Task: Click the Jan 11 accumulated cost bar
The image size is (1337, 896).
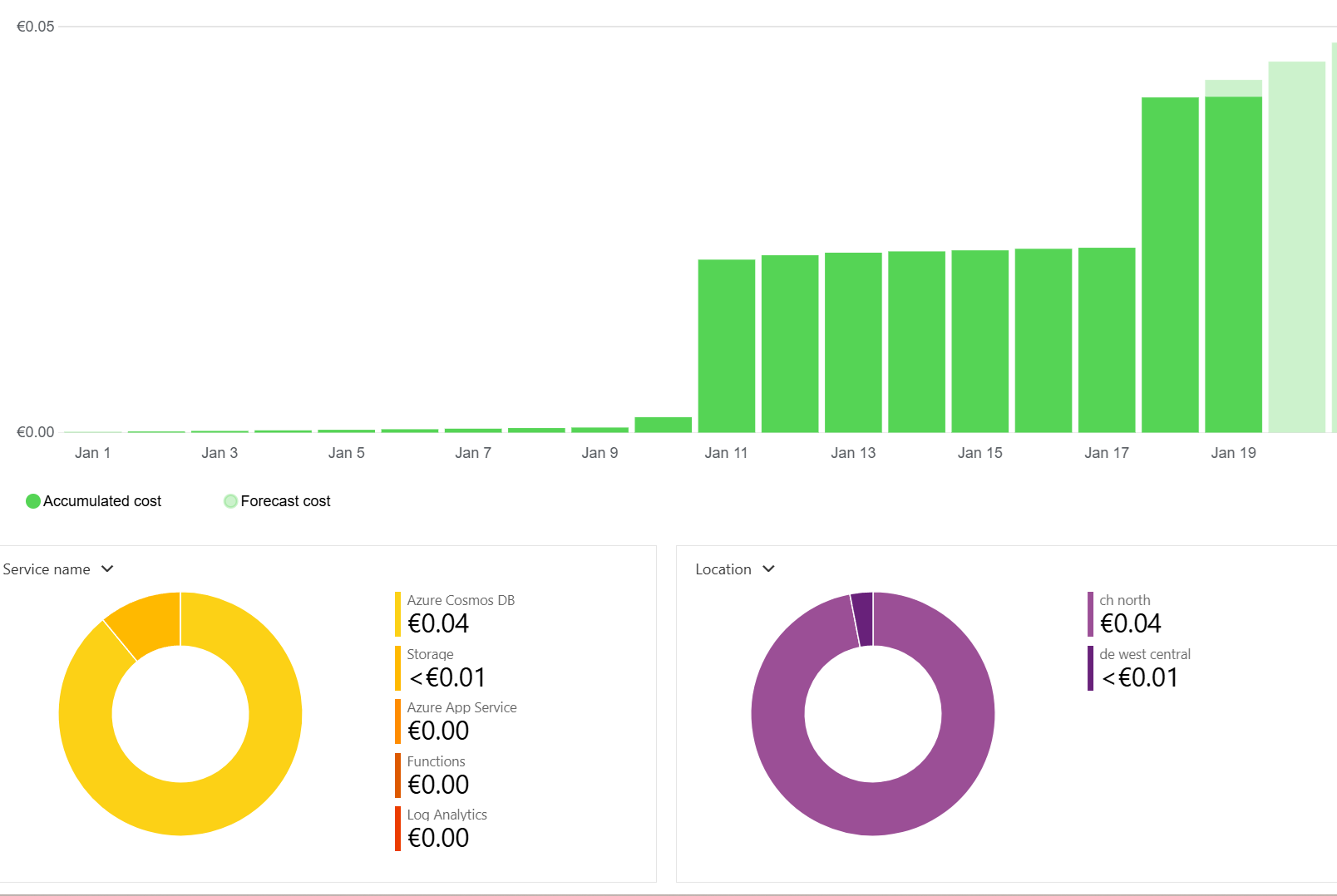Action: pyautogui.click(x=727, y=346)
